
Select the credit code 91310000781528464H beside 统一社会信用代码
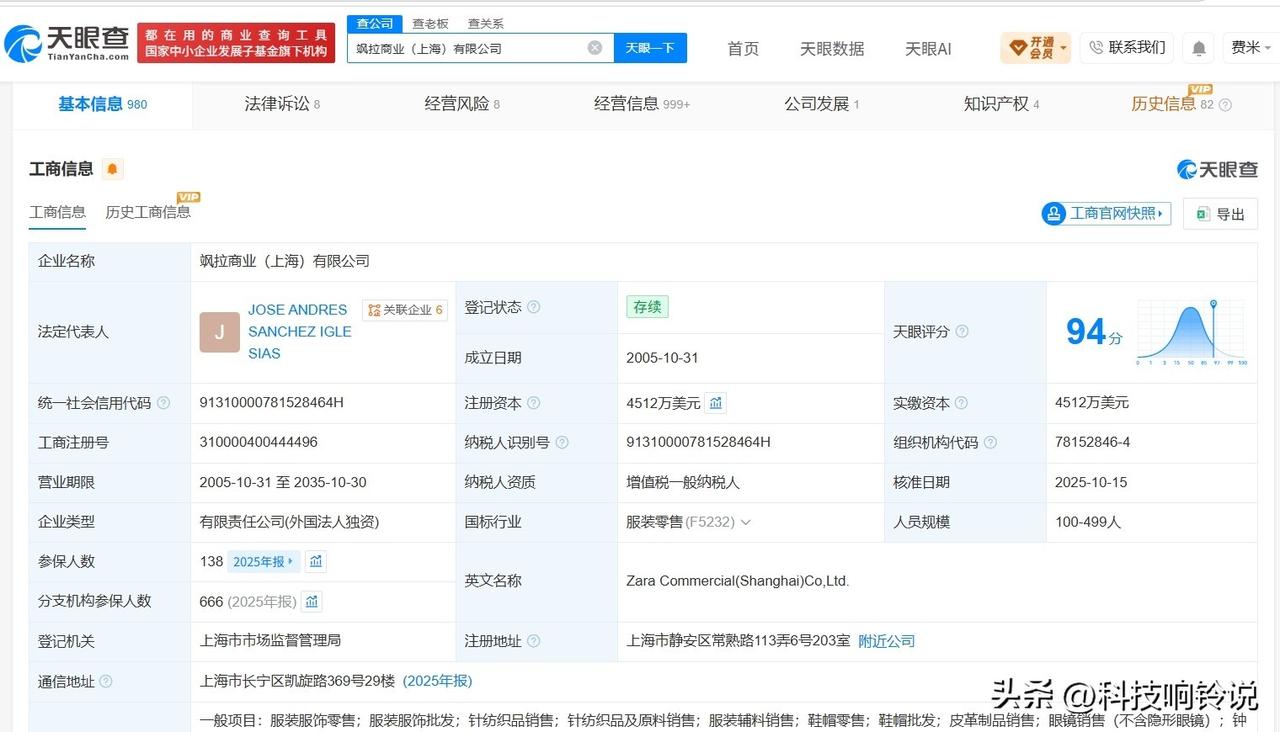point(272,402)
